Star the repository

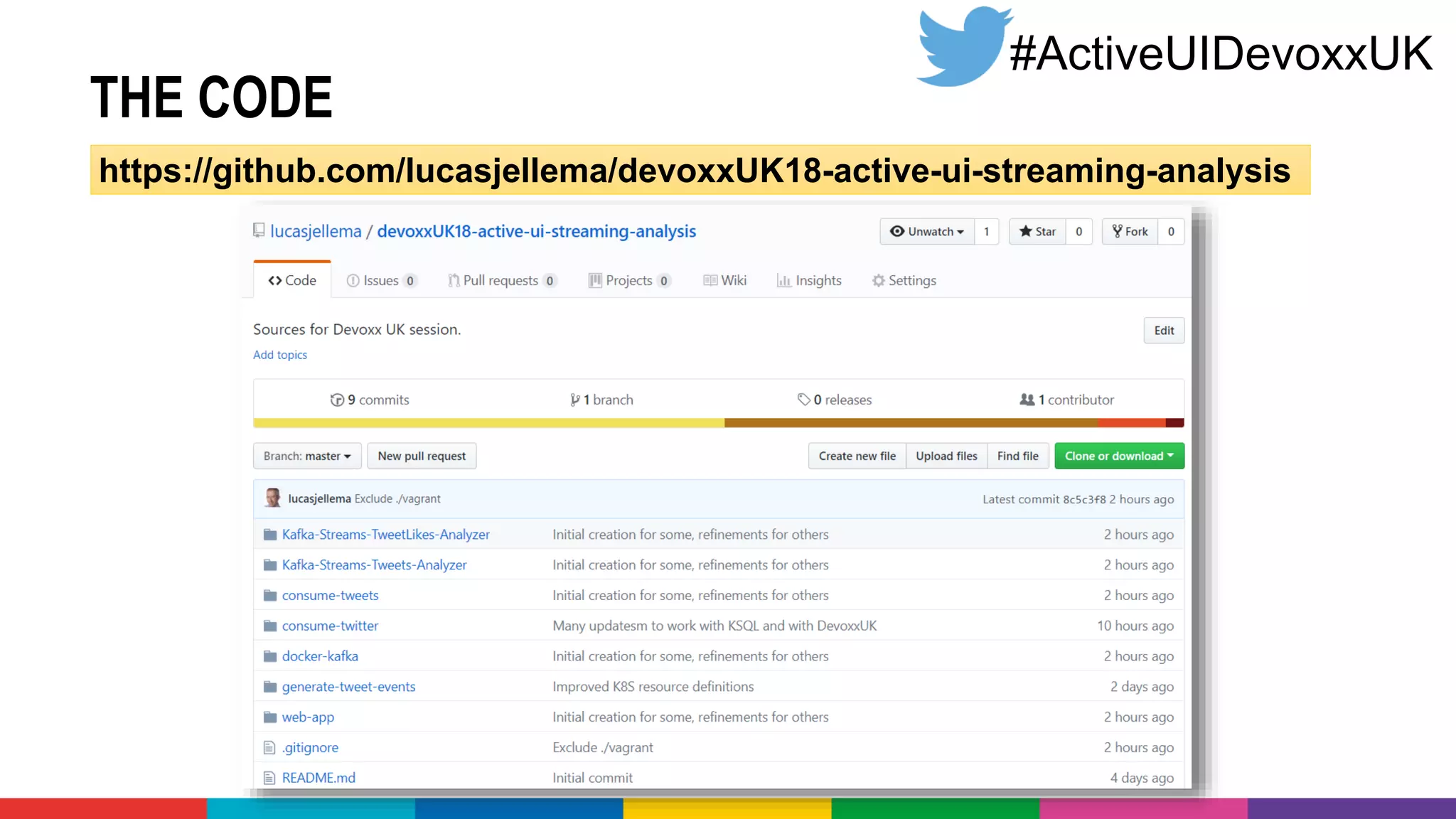[1037, 232]
